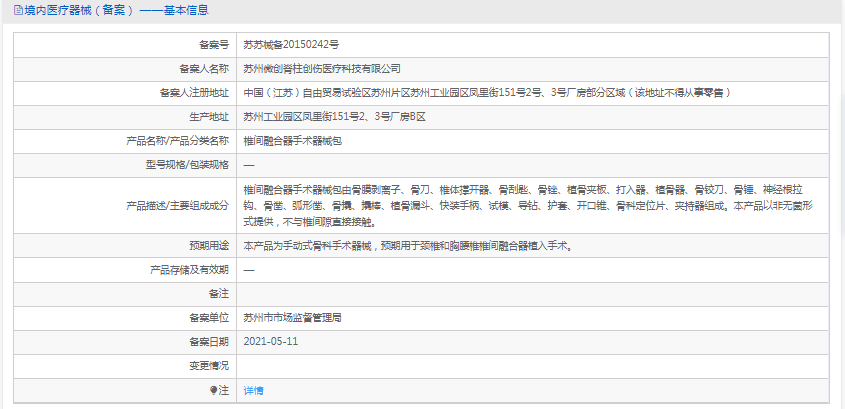Screen dimensions: 845x409
Task: Select company name 苏州微创脊柱创伤医疗科技有限公司
Action: (322, 69)
